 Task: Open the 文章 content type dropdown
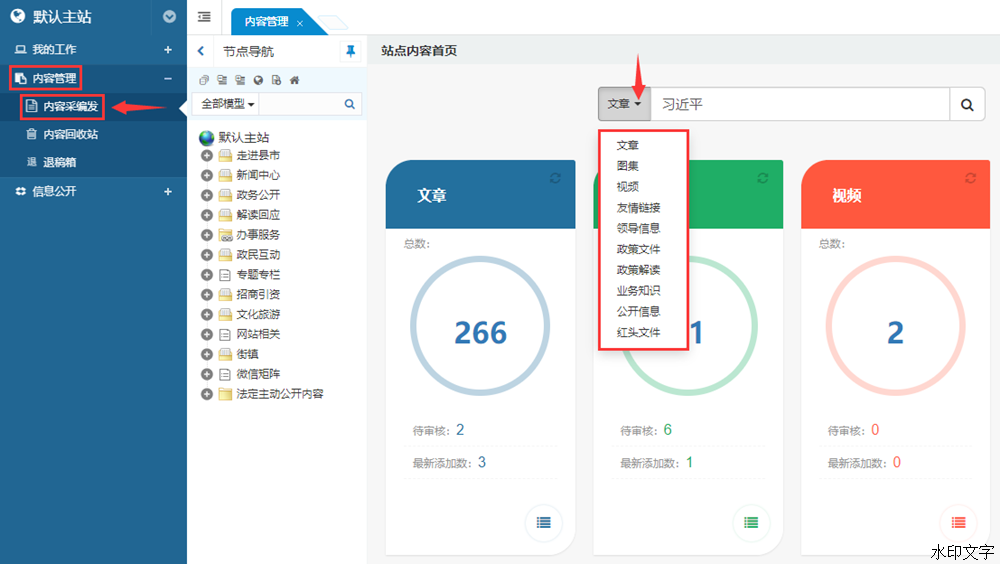point(624,104)
